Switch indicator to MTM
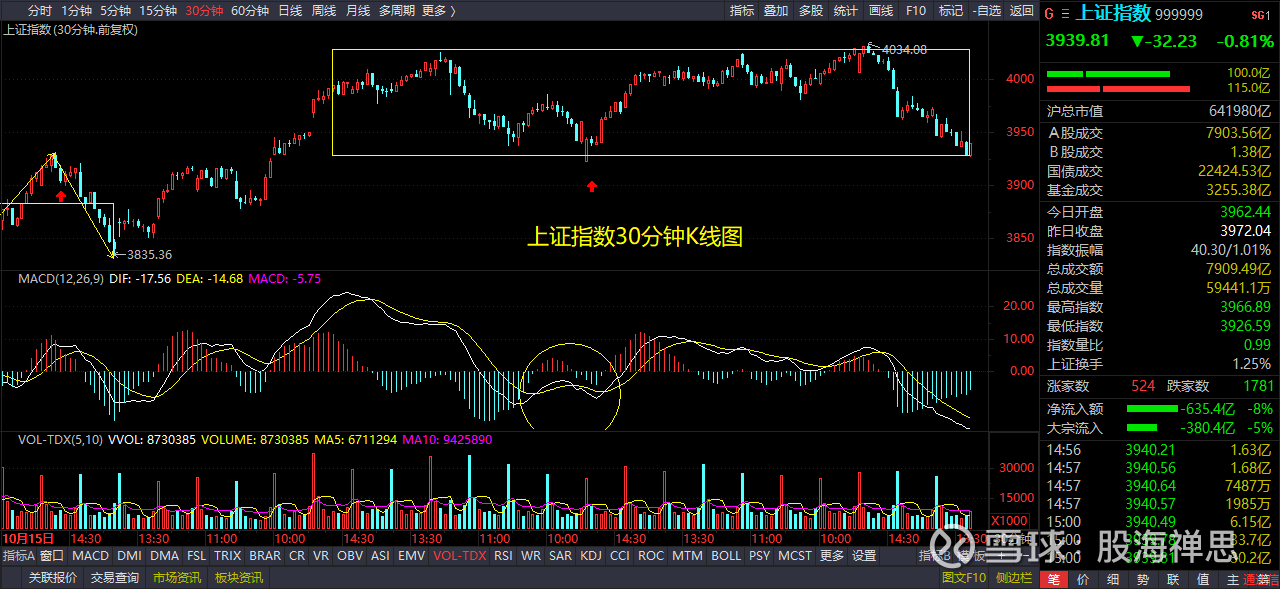Viewport: 1280px width, 589px height. coord(687,556)
